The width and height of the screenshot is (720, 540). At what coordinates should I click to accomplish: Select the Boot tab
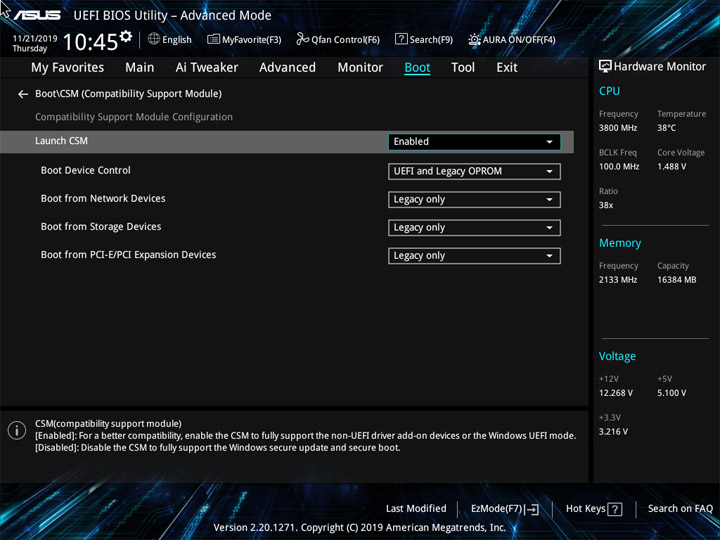tap(417, 68)
